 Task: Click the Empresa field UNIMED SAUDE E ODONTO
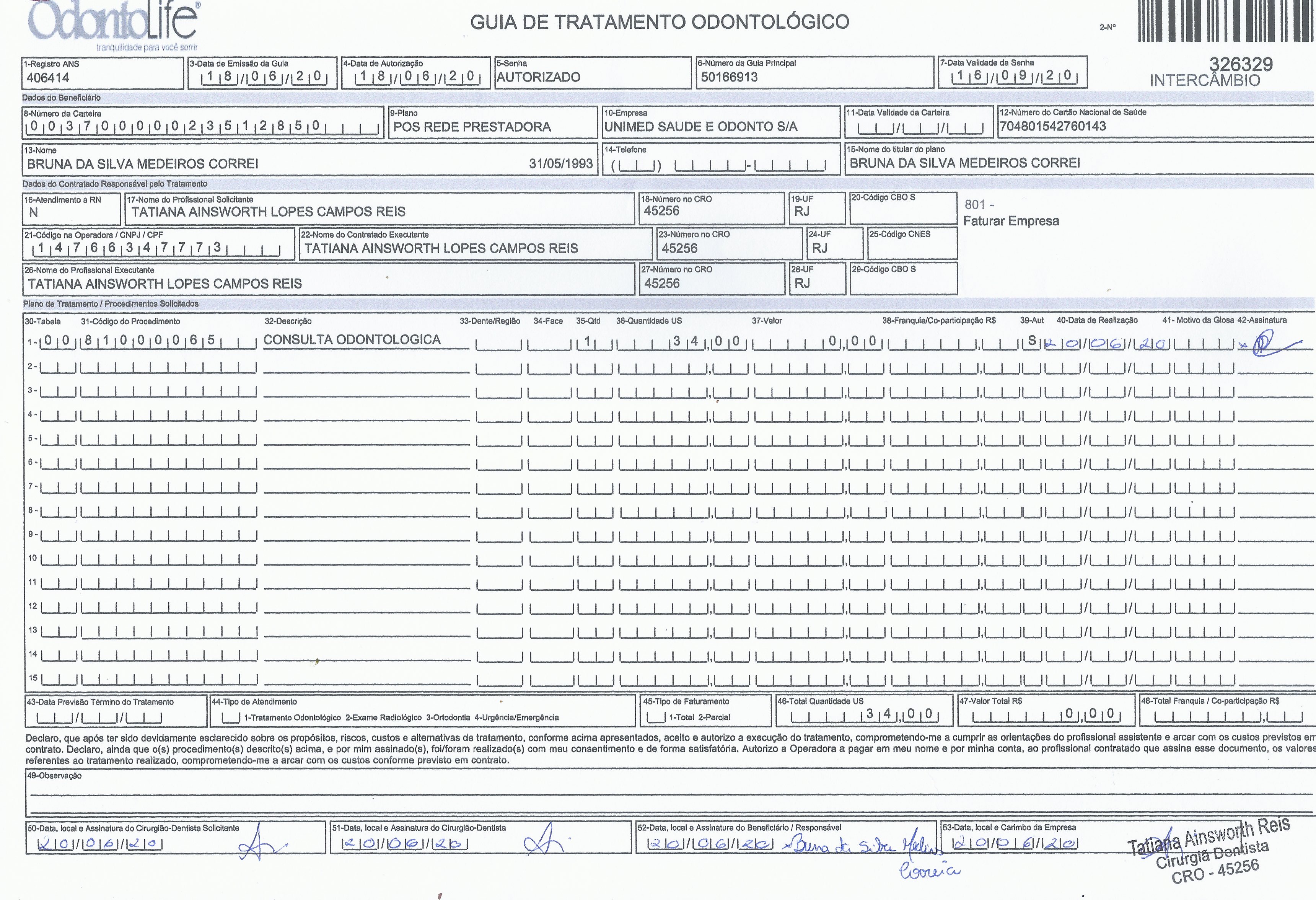701,127
